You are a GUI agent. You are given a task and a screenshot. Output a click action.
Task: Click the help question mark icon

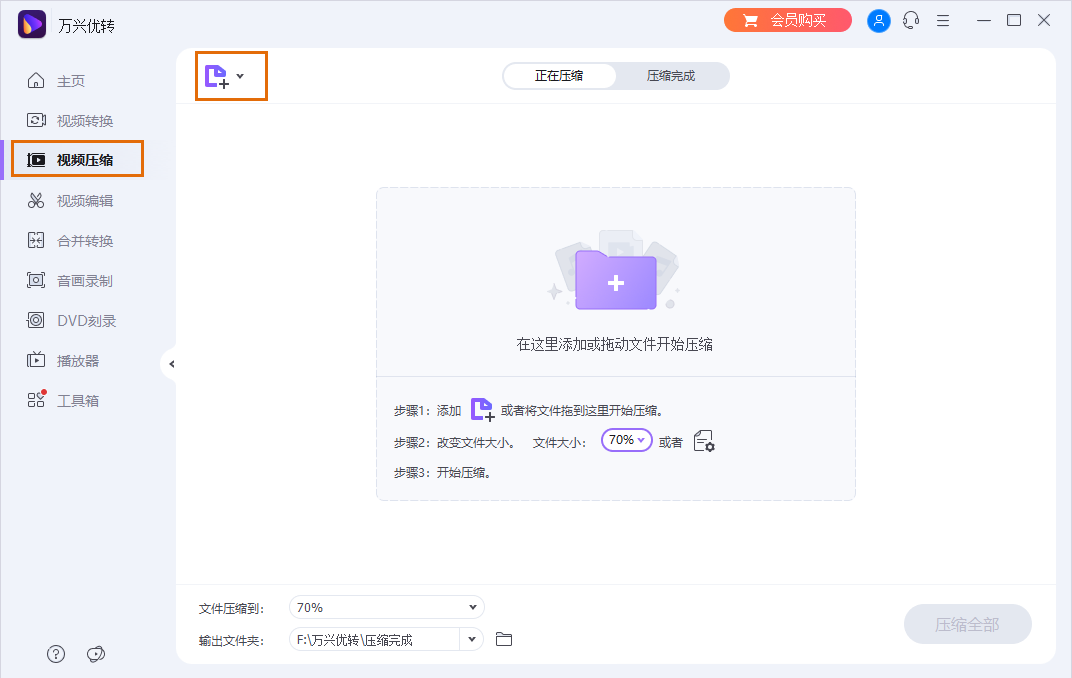tap(55, 653)
